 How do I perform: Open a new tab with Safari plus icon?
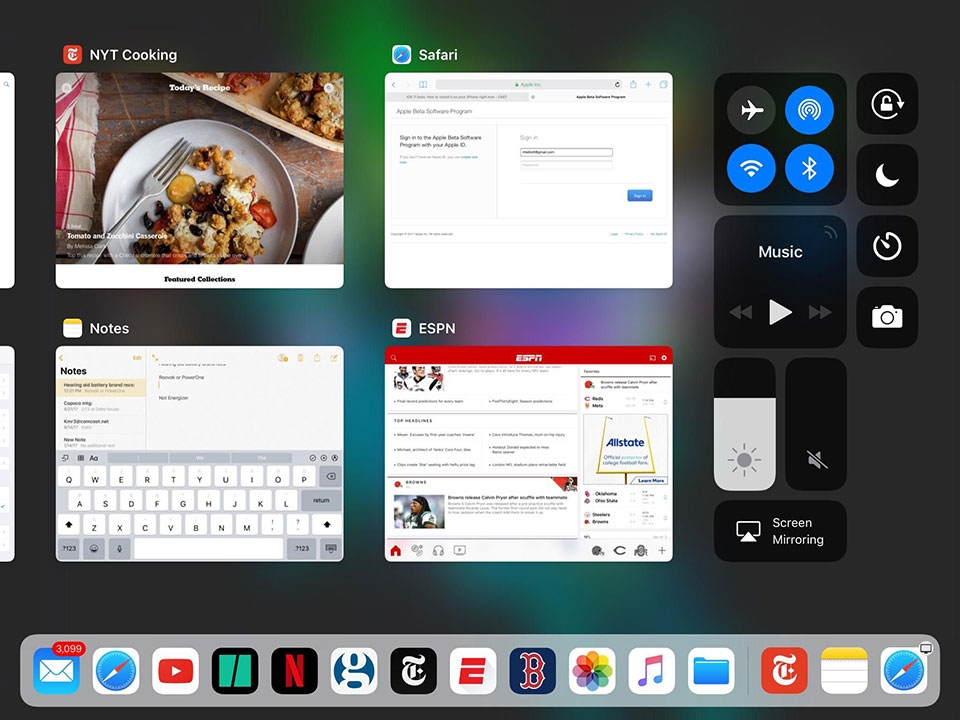pos(648,84)
